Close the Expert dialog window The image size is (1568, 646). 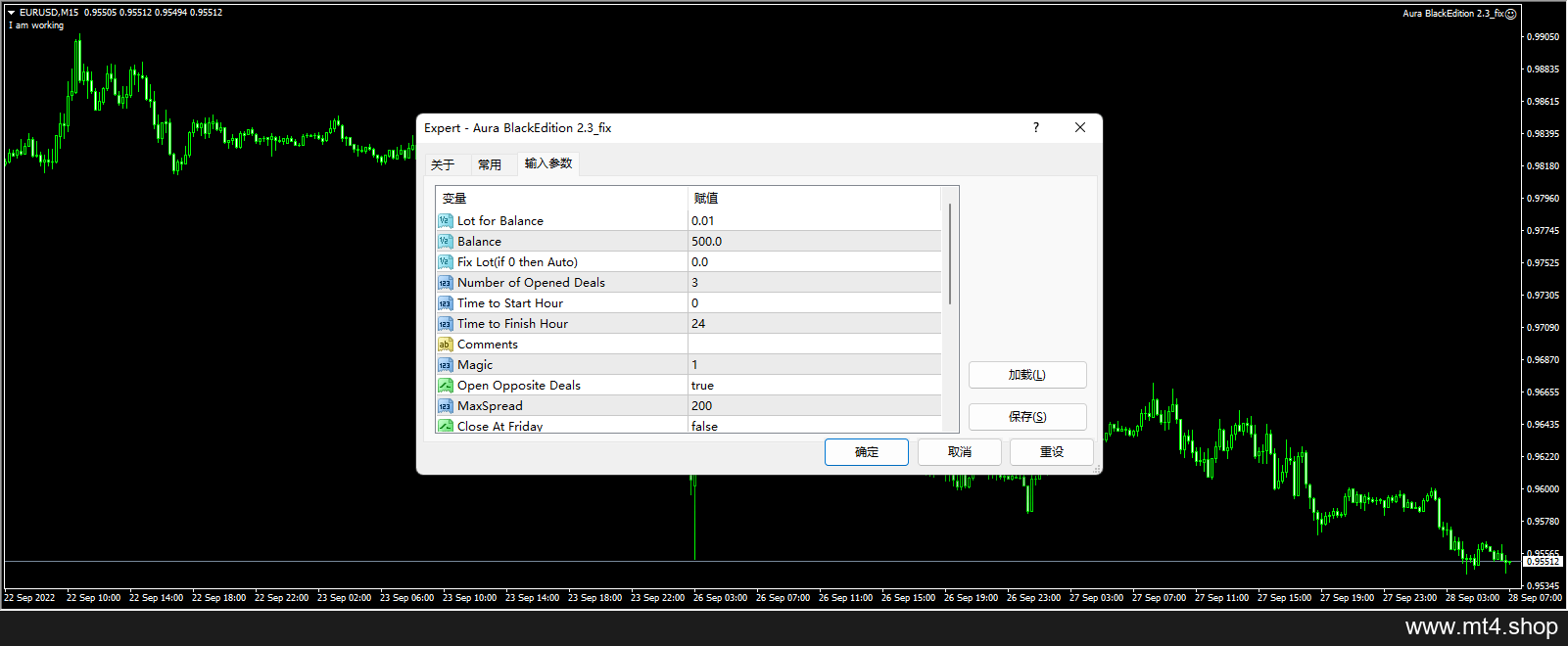pos(1080,127)
